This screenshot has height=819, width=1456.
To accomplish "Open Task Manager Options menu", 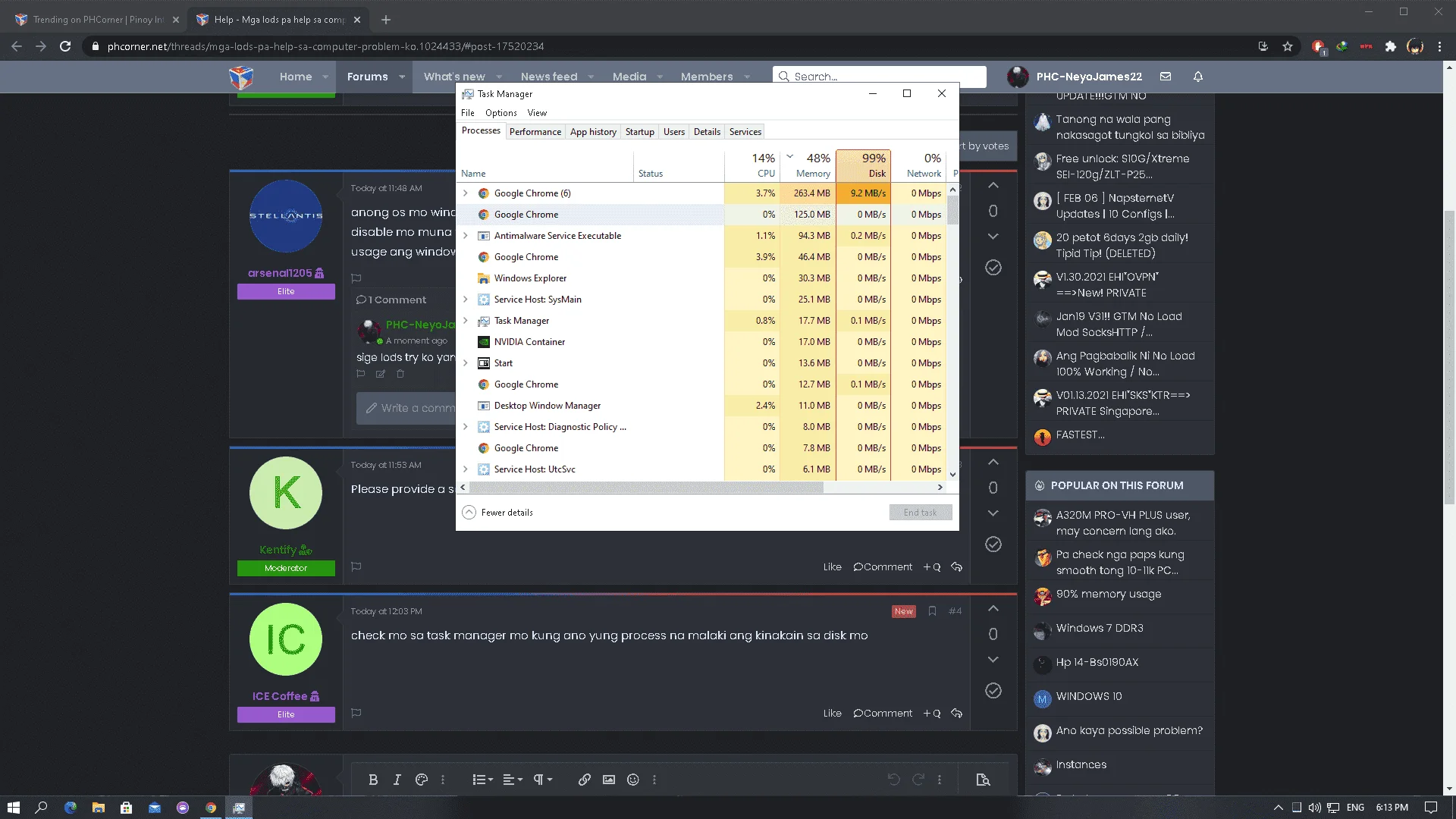I will (x=501, y=113).
